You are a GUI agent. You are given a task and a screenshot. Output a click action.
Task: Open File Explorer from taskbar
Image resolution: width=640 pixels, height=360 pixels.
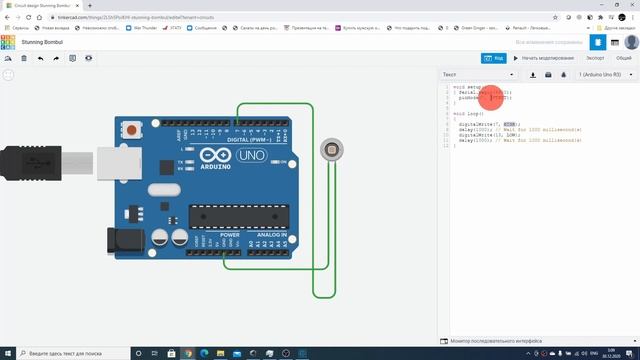220,353
